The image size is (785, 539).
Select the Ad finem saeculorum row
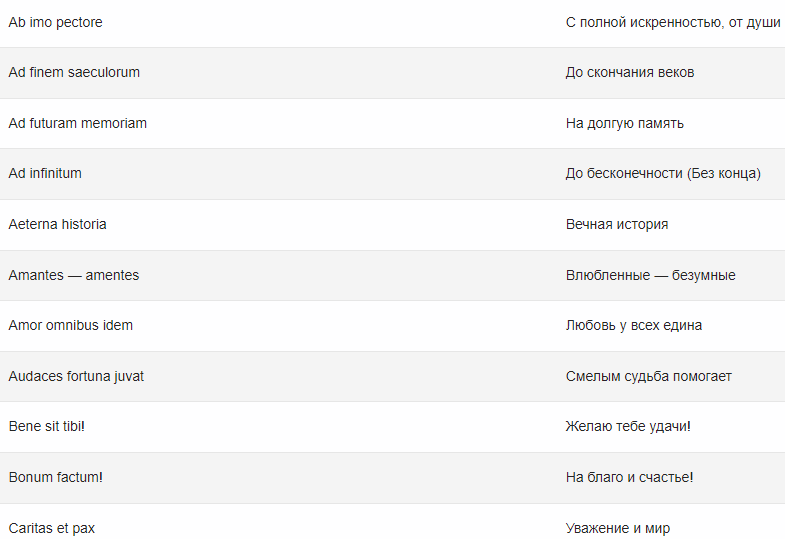click(392, 73)
